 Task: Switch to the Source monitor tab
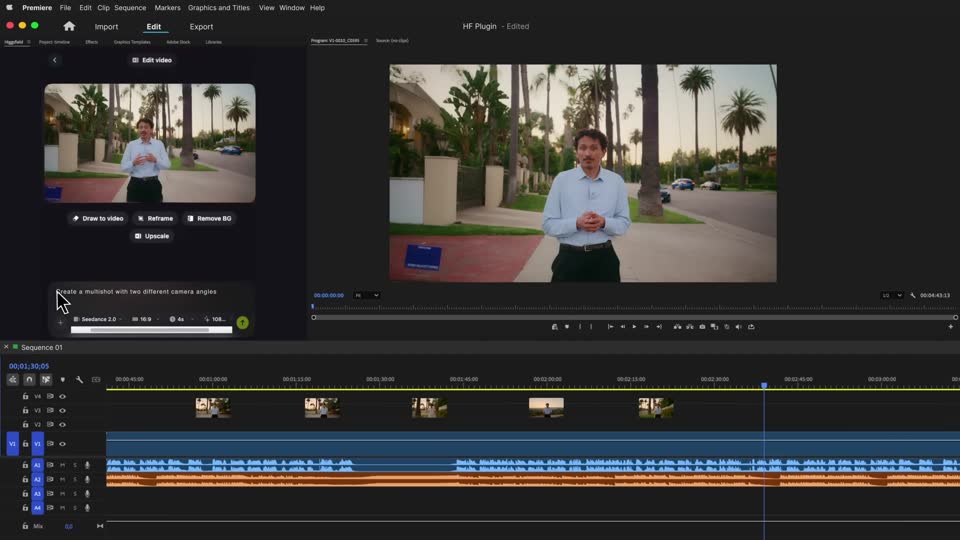coord(392,41)
